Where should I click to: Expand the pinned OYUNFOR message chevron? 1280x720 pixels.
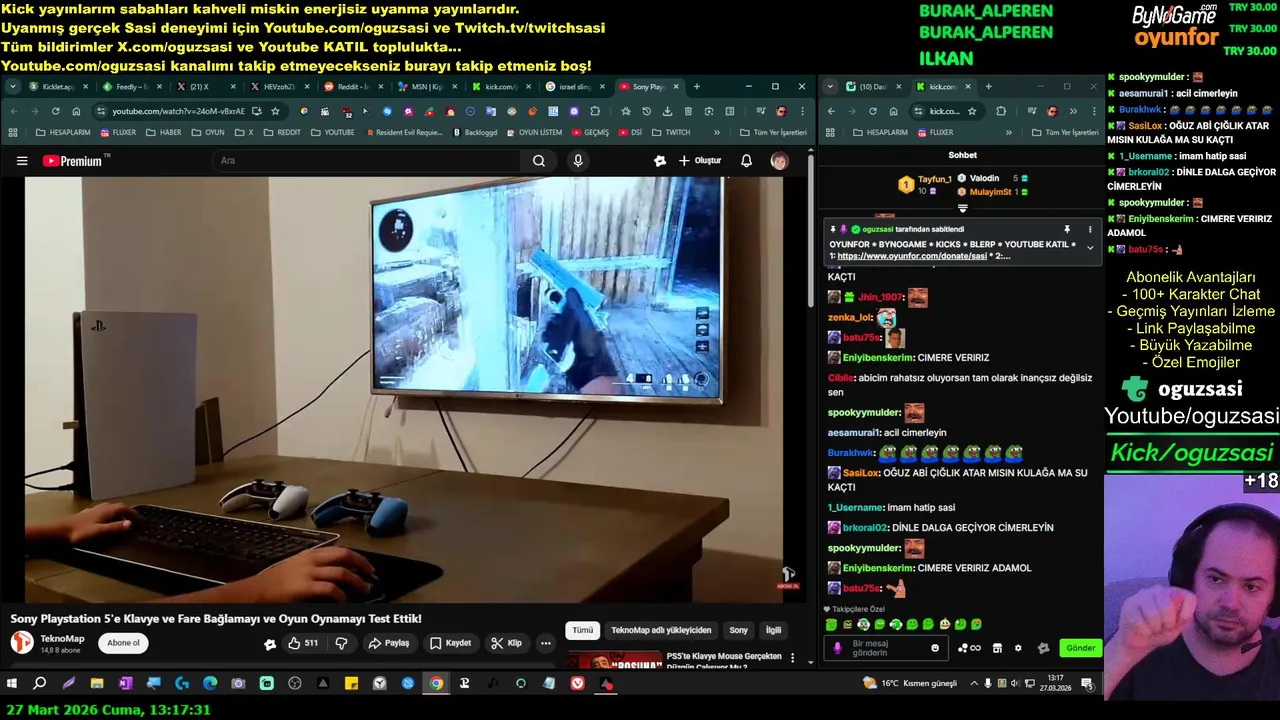click(x=1090, y=247)
